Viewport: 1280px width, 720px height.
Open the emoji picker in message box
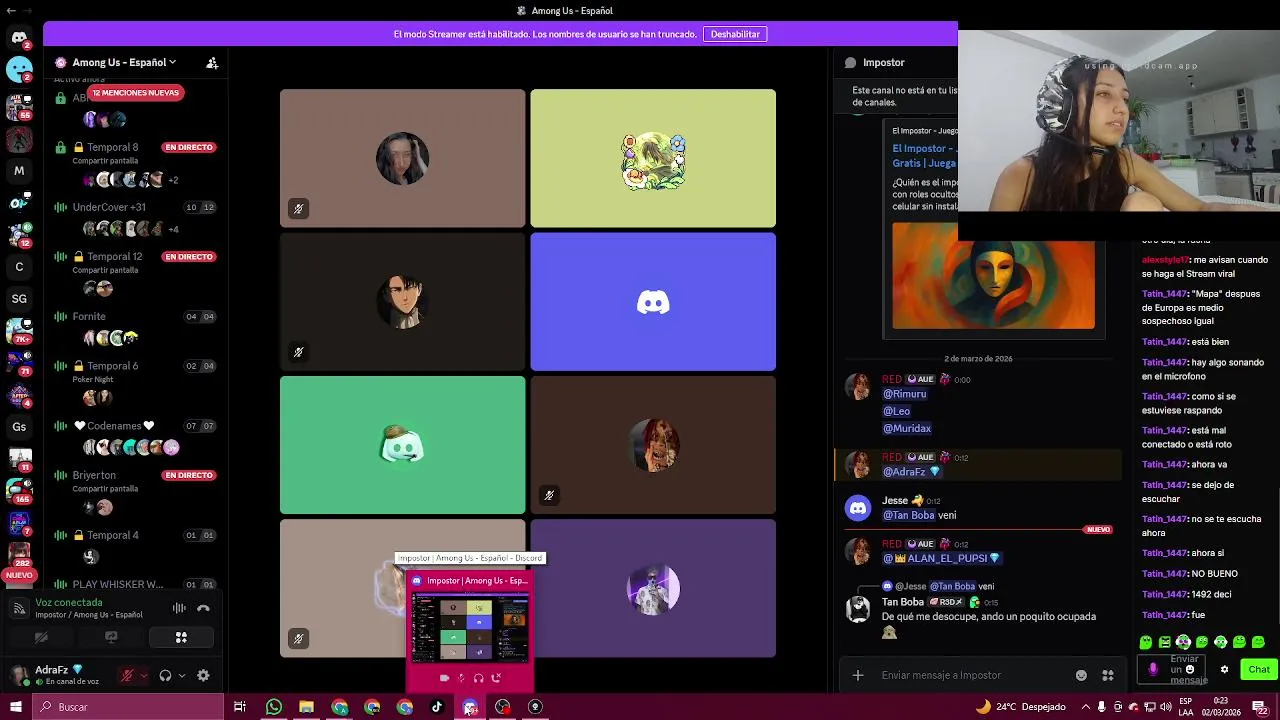(1081, 675)
